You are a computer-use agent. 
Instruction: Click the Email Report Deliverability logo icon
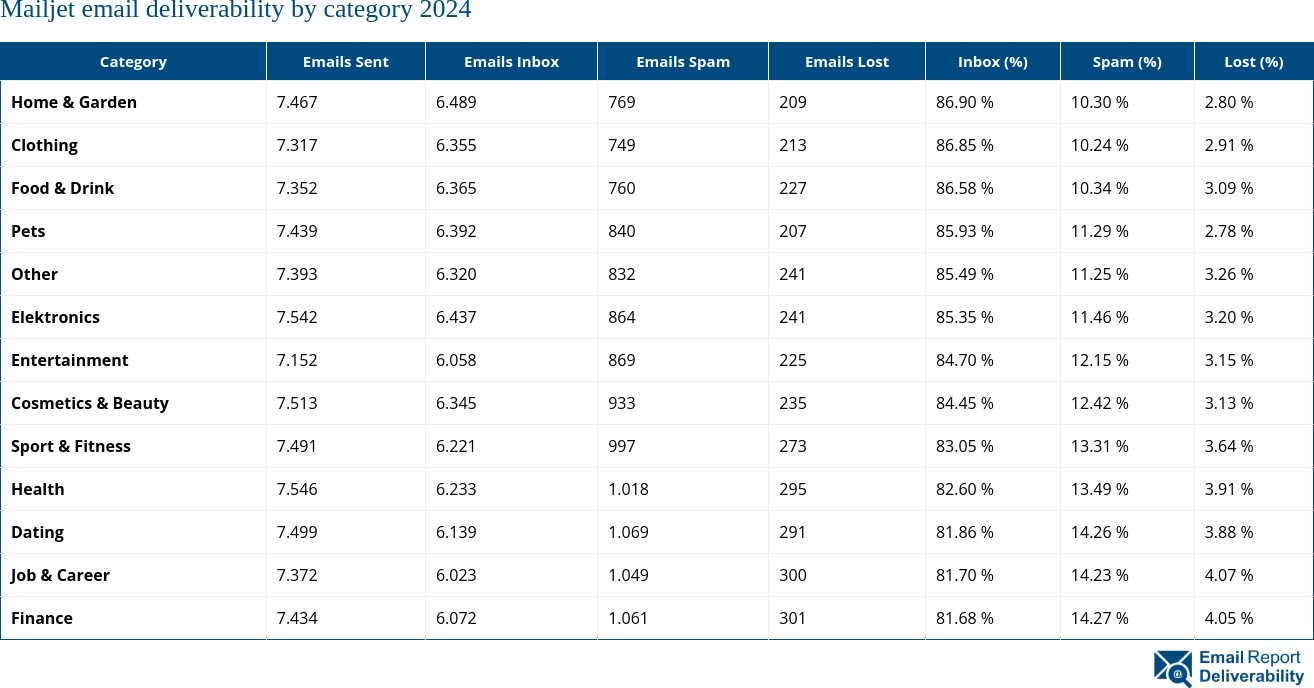(1173, 669)
